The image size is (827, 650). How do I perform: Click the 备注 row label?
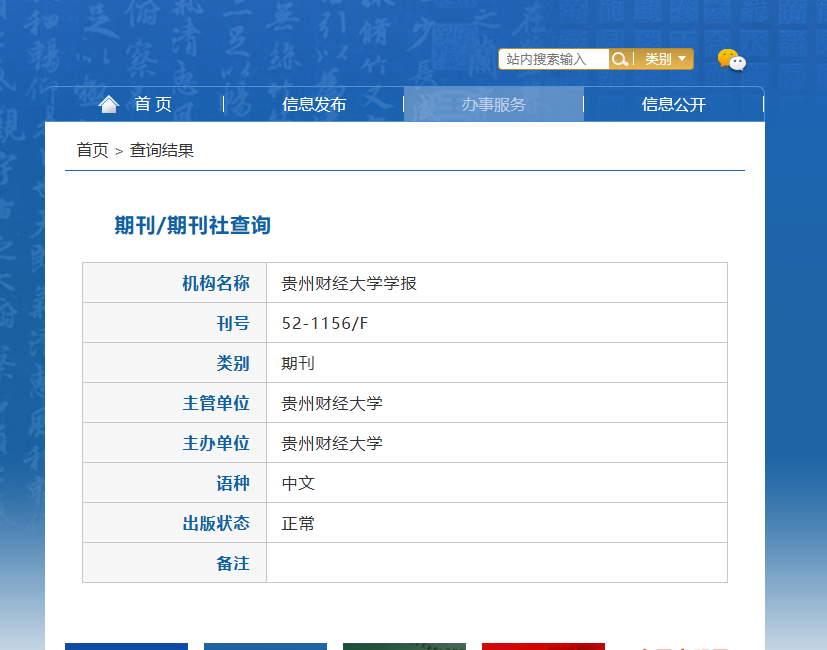click(x=233, y=563)
